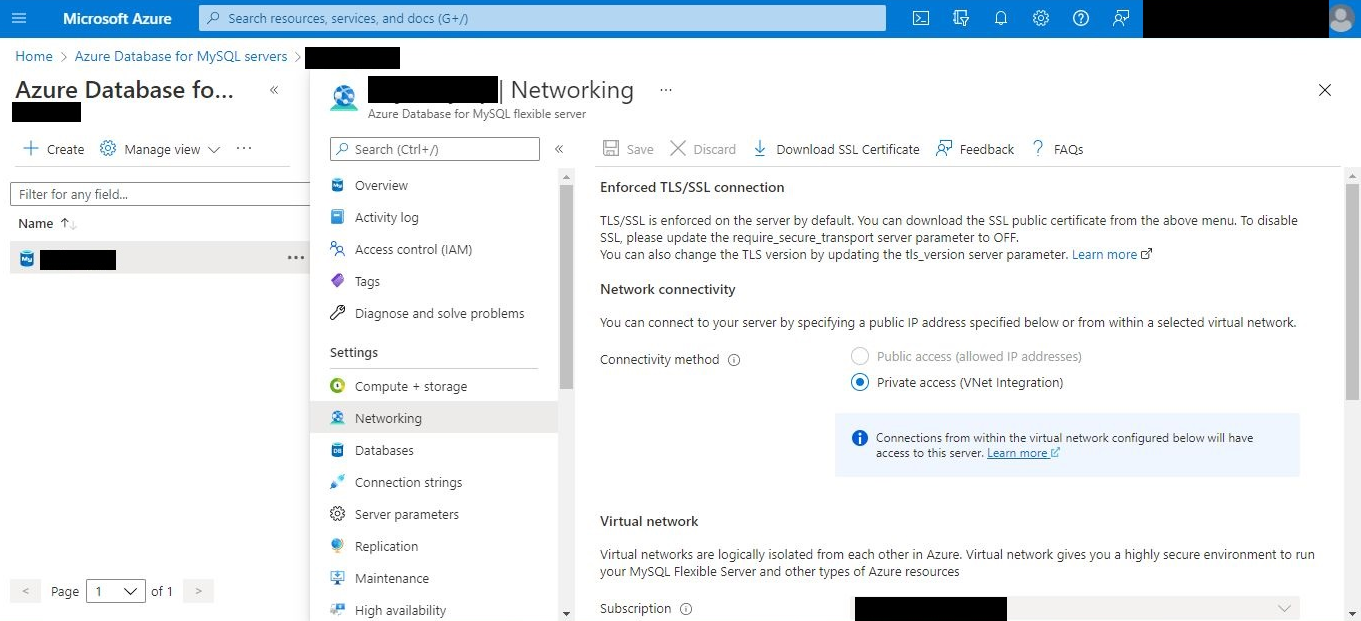Open the Subscription dropdown
1361x621 pixels.
(x=1075, y=608)
